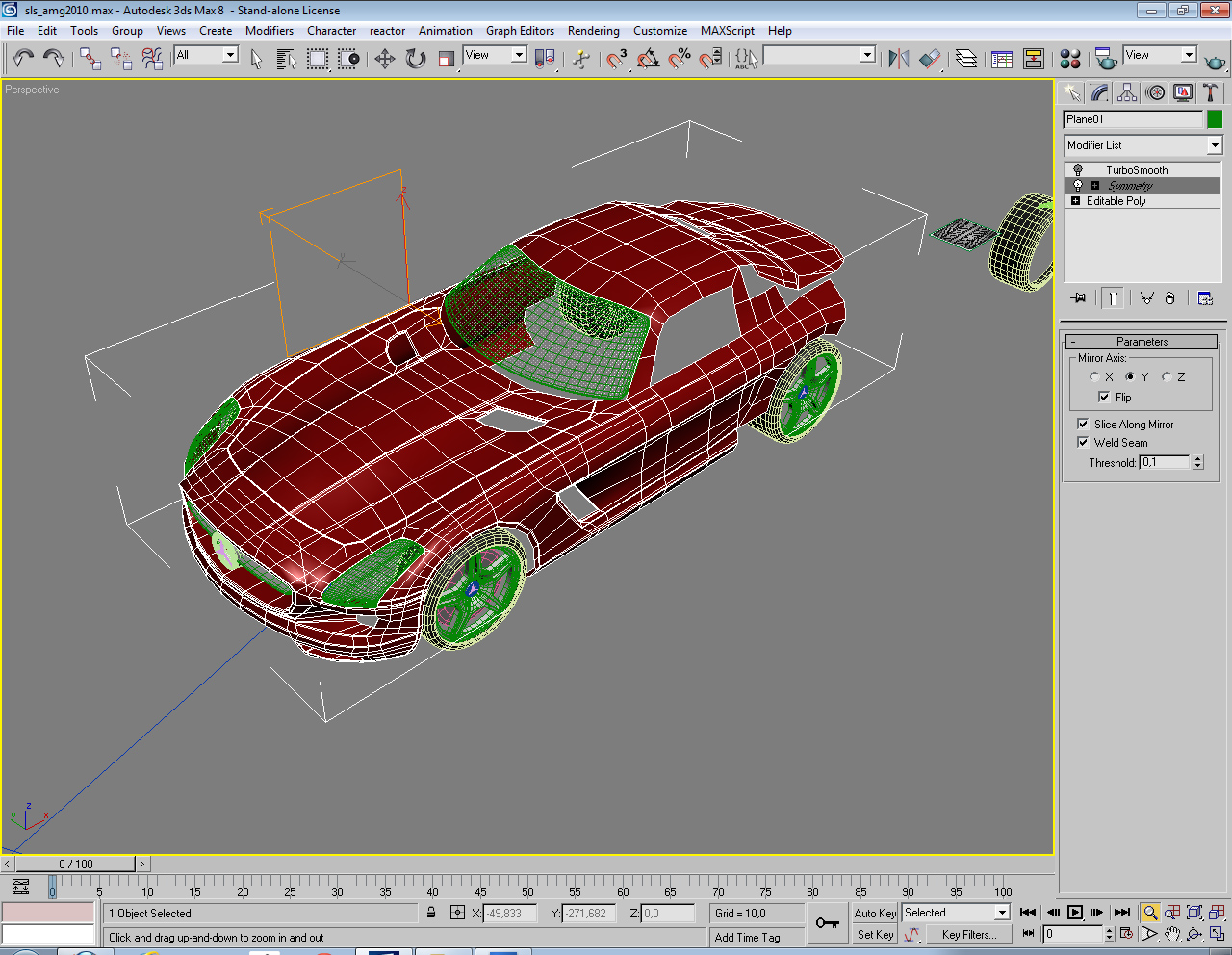The image size is (1232, 955).
Task: Select the X mirror axis option
Action: point(1094,377)
